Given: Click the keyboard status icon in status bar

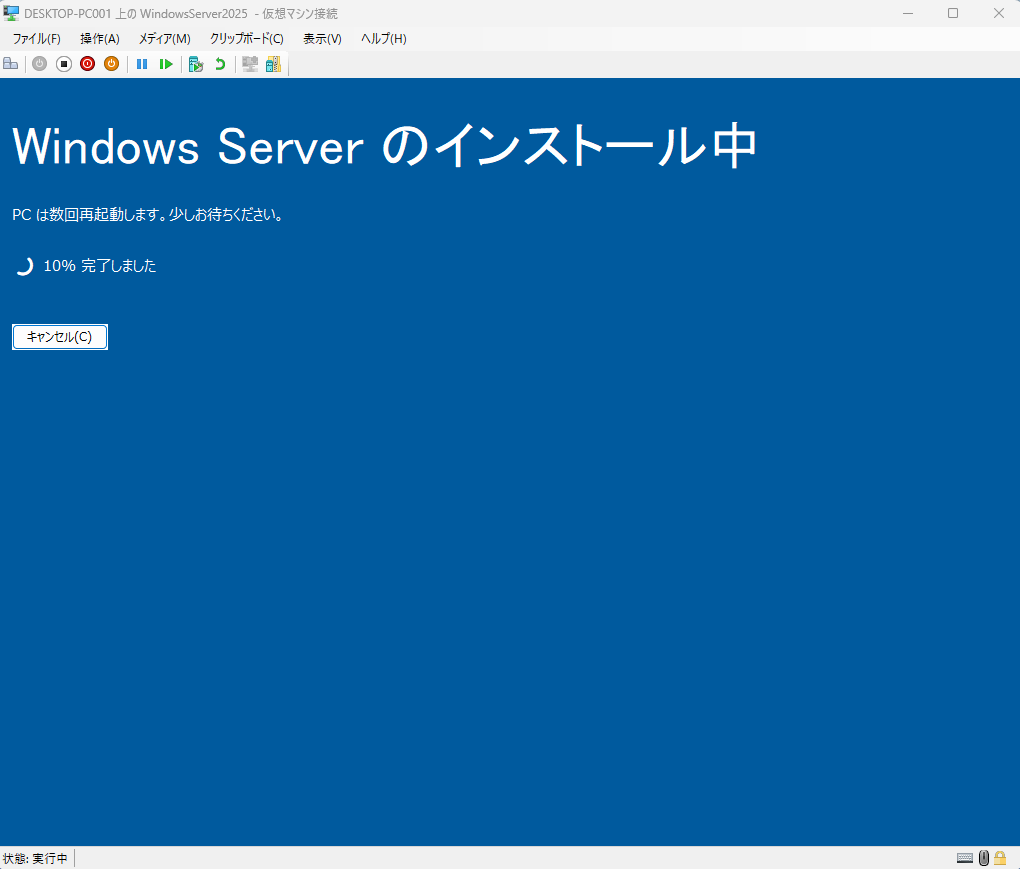Looking at the screenshot, I should tap(965, 858).
